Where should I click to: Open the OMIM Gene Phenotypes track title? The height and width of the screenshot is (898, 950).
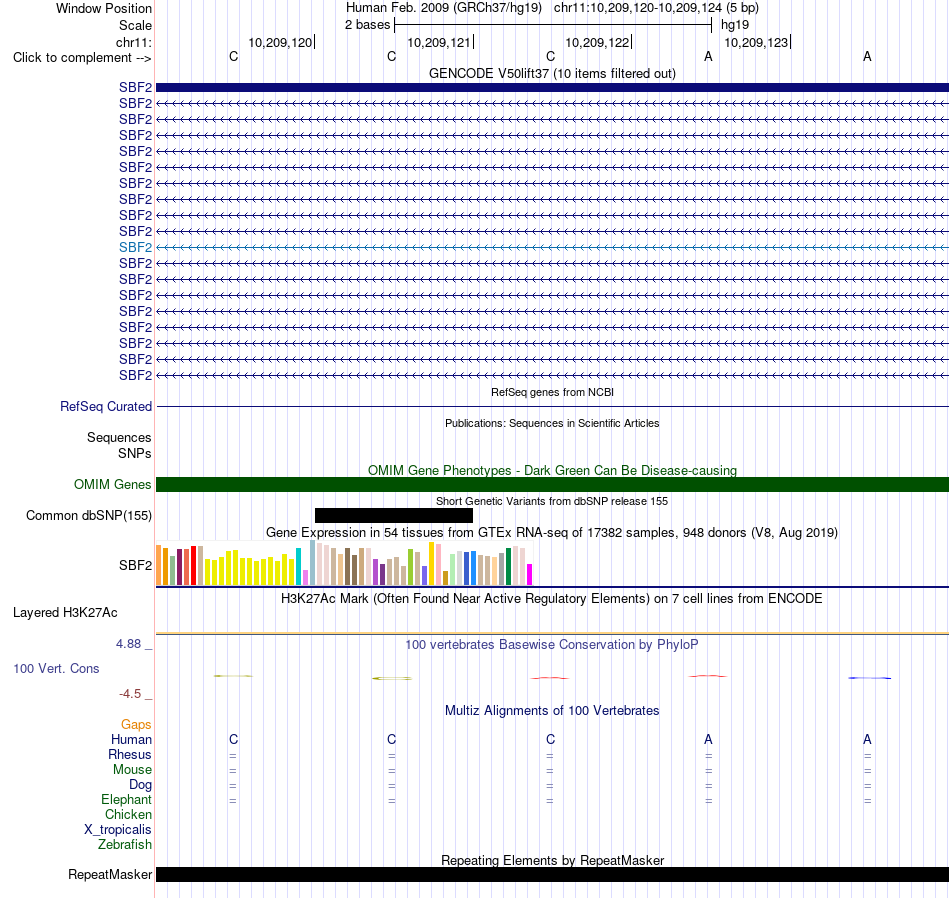(x=552, y=470)
